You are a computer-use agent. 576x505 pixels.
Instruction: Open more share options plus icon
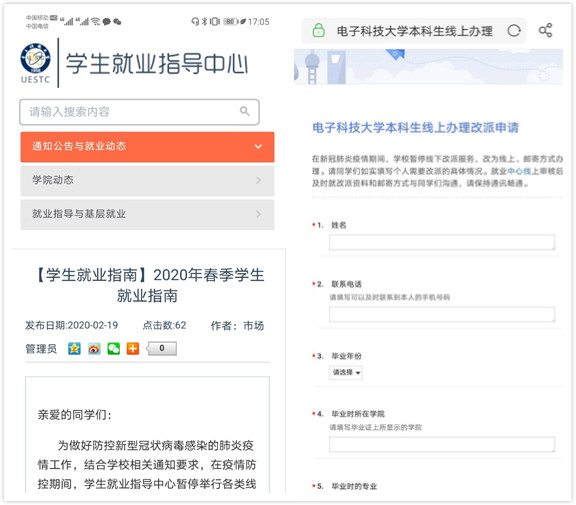tap(133, 348)
